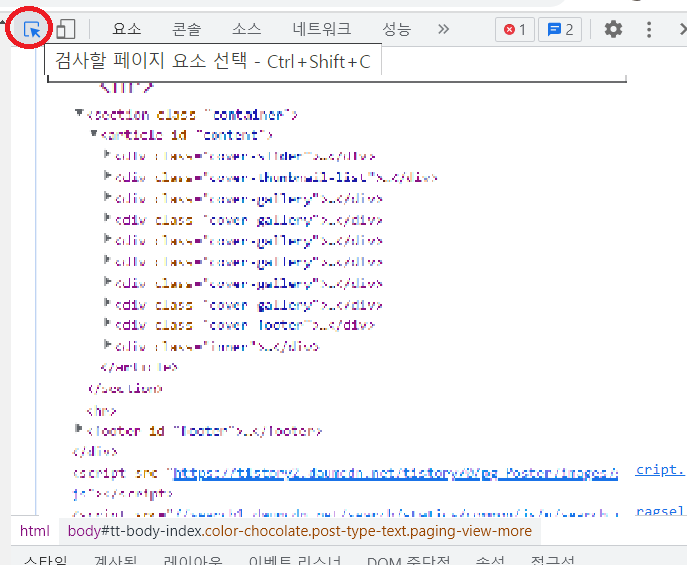687x565 pixels.
Task: Open the issues badge showing 2
Action: pyautogui.click(x=560, y=30)
